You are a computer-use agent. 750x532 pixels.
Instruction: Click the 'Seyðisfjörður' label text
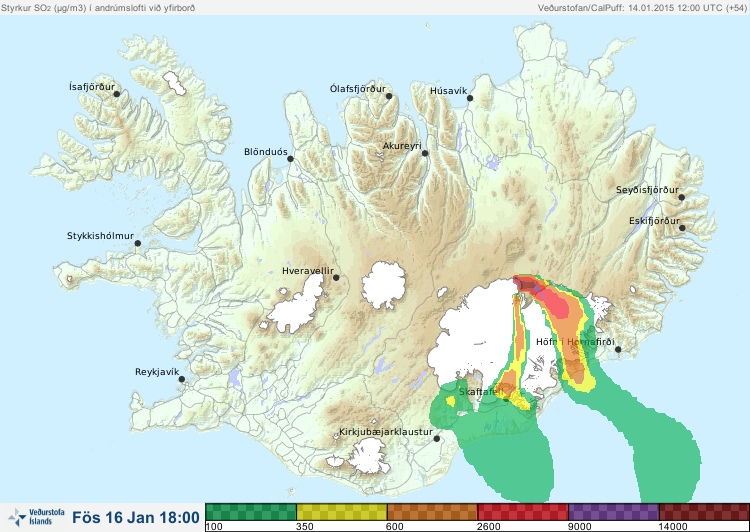tap(647, 190)
